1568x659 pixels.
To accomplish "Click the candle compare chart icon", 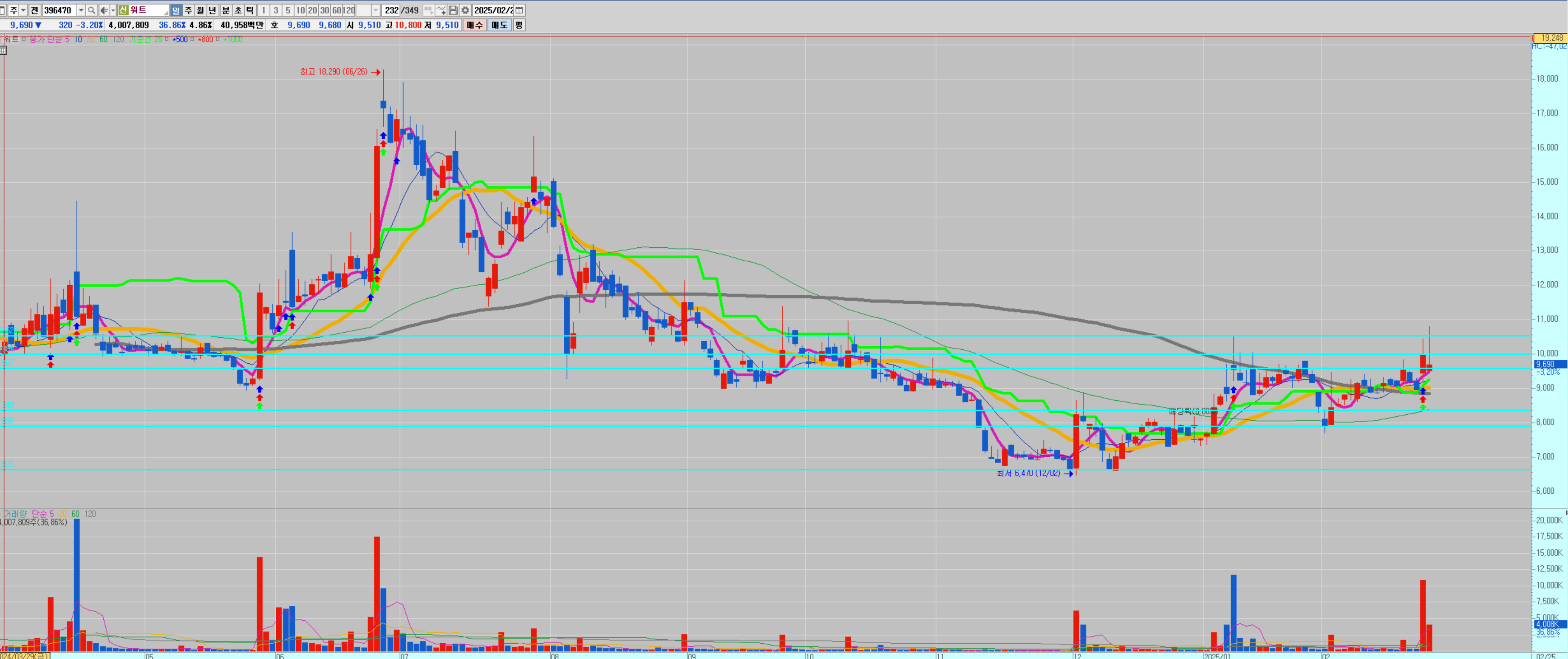I will click(428, 10).
